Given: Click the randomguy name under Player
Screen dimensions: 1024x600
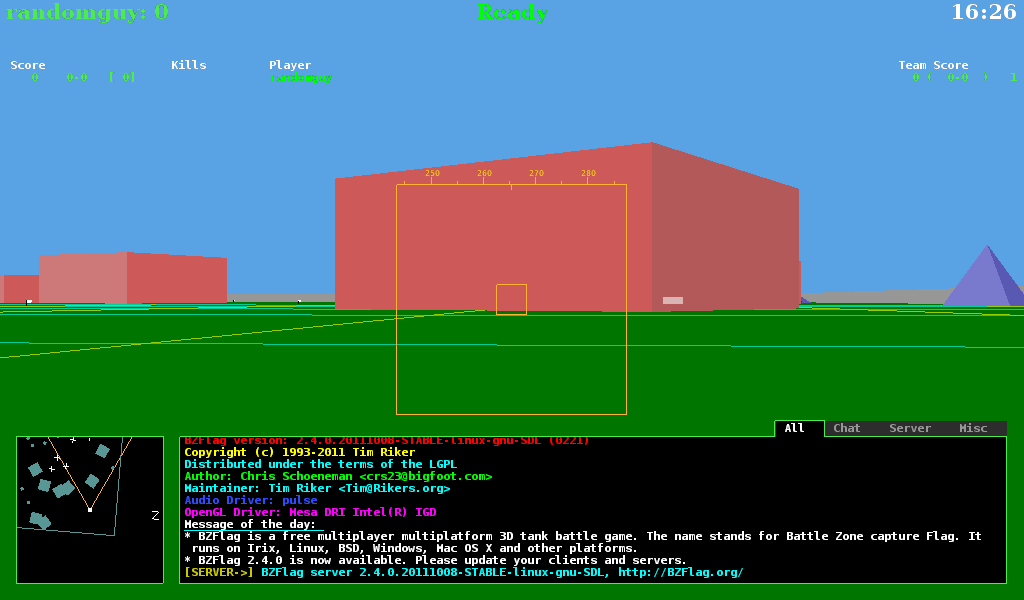Looking at the screenshot, I should point(301,78).
